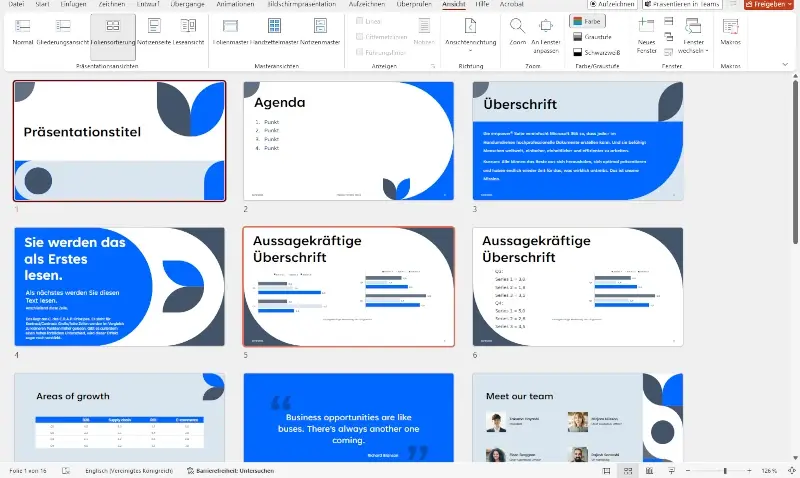Click Barrierefreiheit: Untersuchen in status bar
The image size is (800, 478).
click(235, 470)
